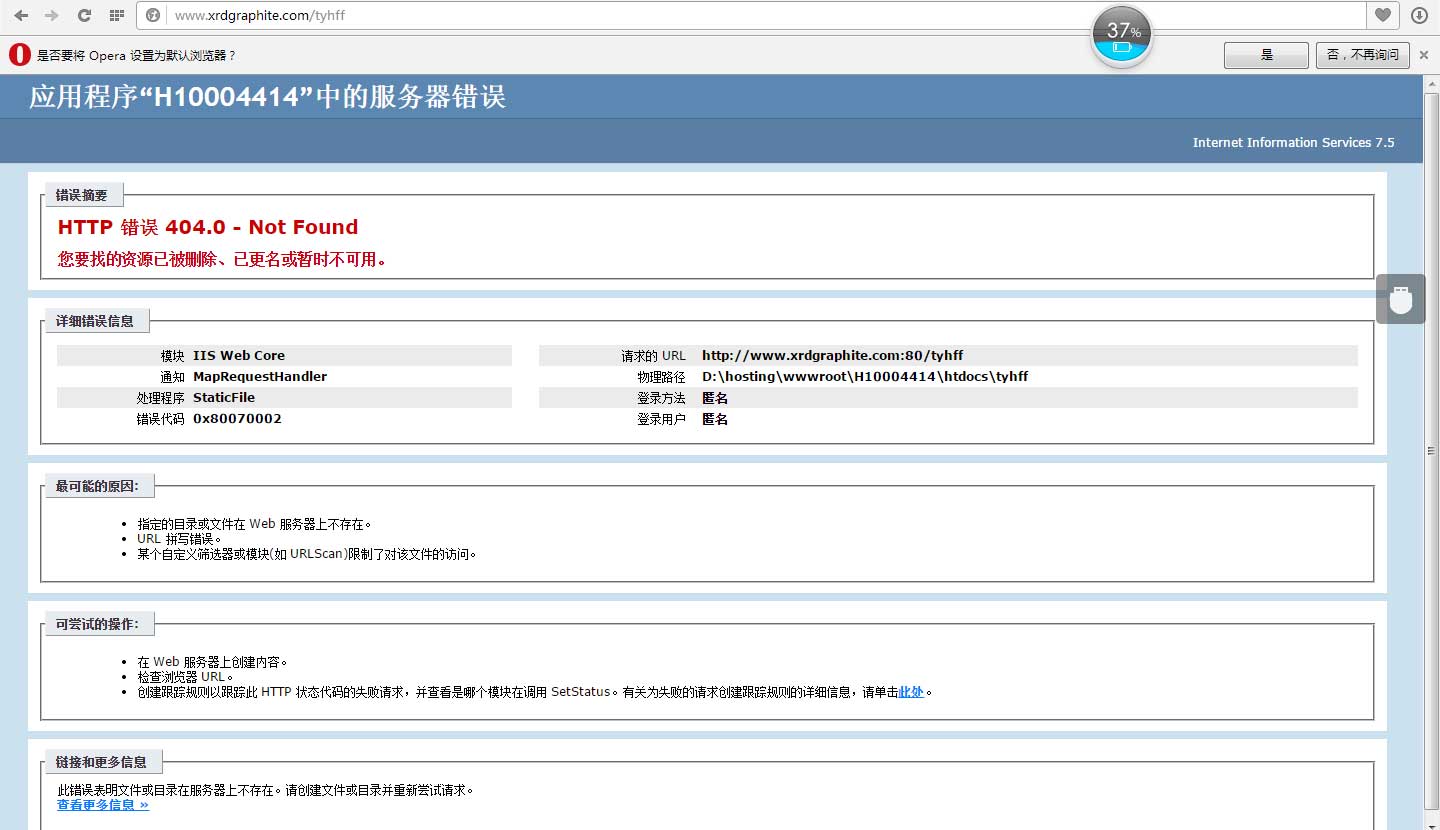
Task: Click the 37% battery widget
Action: click(x=1121, y=37)
